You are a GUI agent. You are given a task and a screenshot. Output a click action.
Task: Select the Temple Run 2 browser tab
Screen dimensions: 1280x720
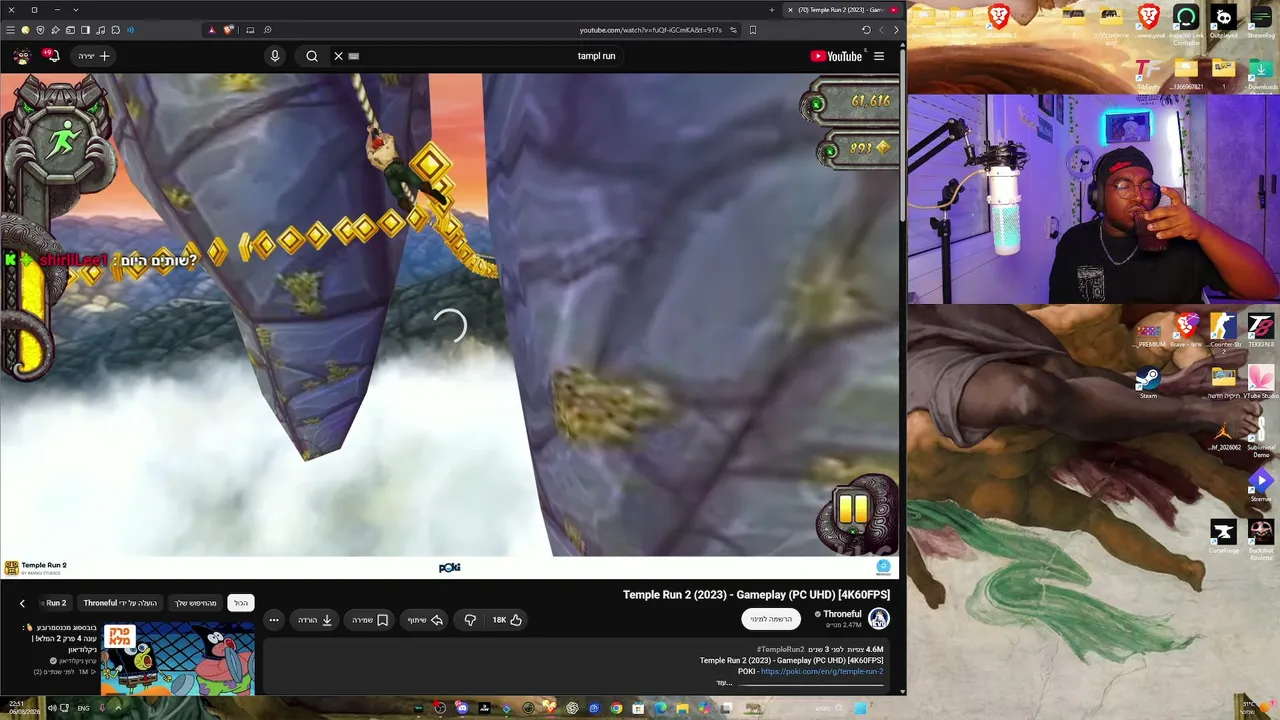843,10
